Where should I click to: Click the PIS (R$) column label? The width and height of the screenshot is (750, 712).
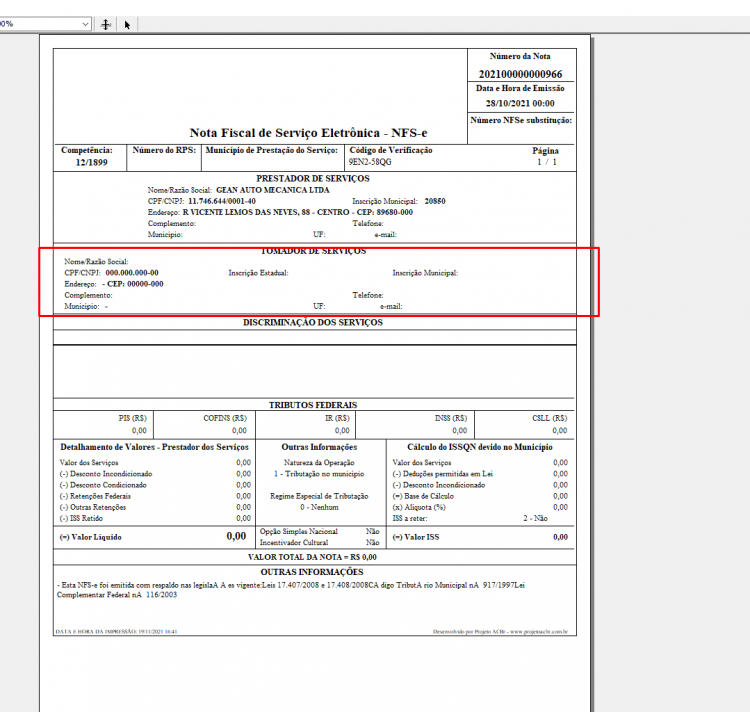click(132, 418)
